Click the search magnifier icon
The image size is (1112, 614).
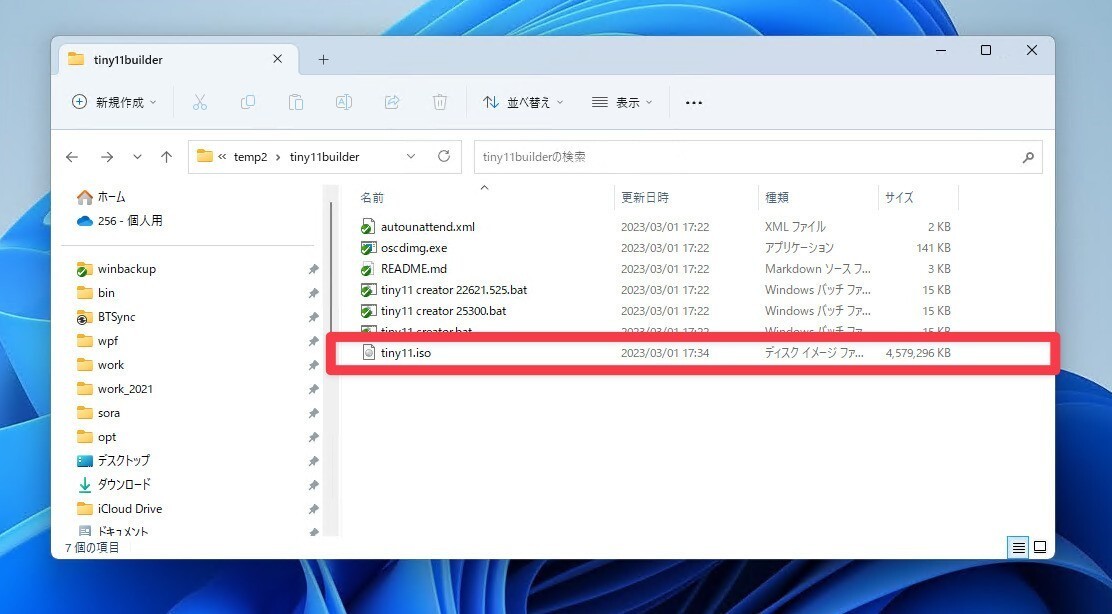[x=1028, y=157]
